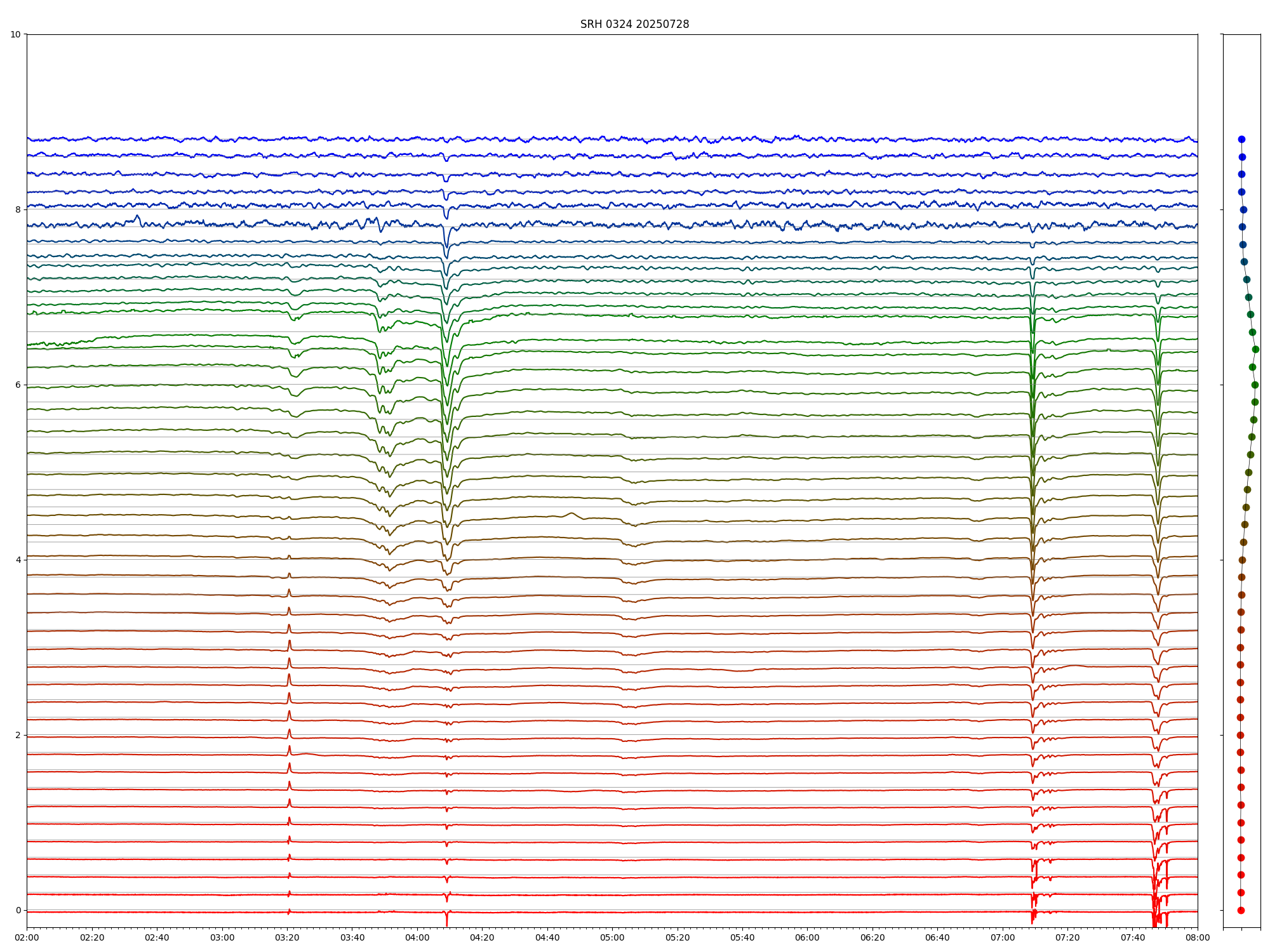Click the 05:40 time axis label

click(x=742, y=937)
